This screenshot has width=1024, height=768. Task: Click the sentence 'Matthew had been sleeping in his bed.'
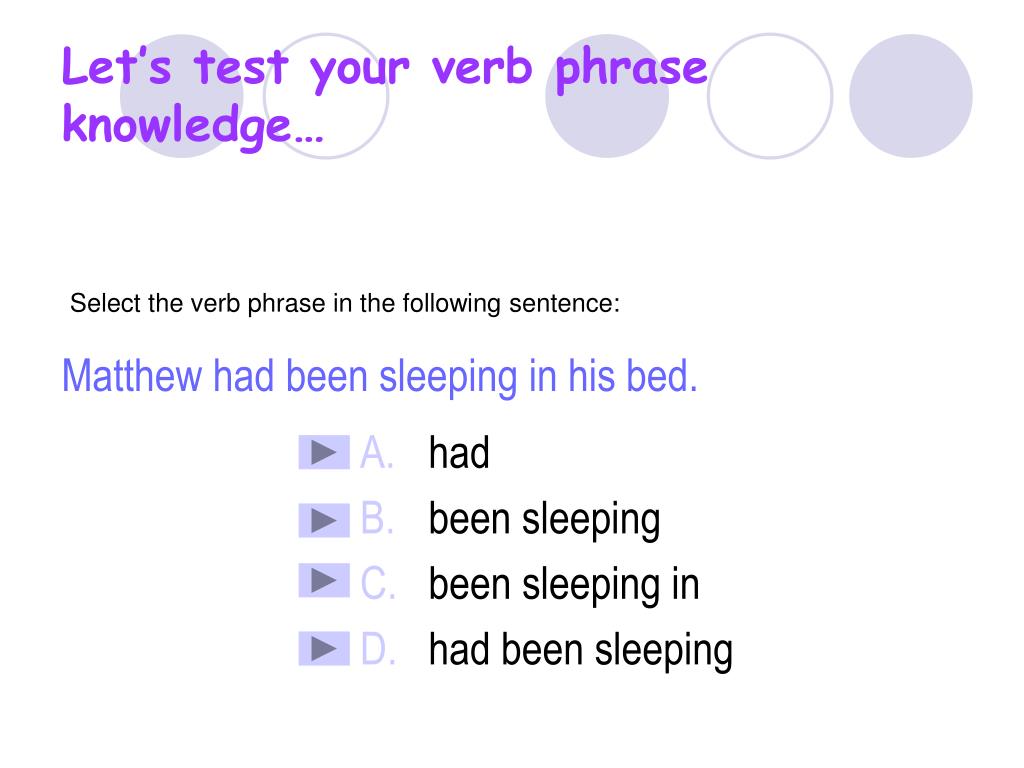pos(380,377)
